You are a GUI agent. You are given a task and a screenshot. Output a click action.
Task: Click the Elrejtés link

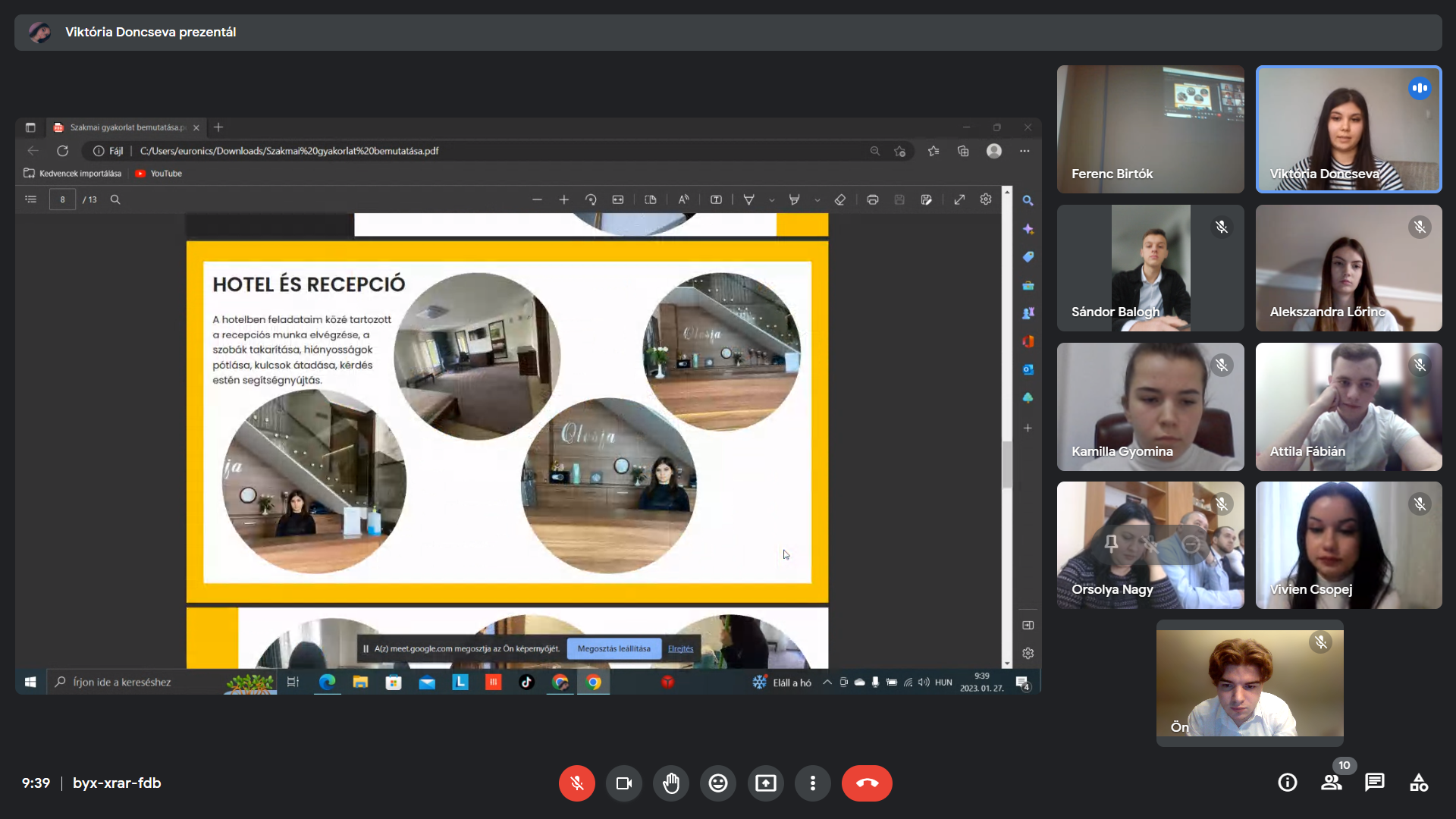point(680,649)
